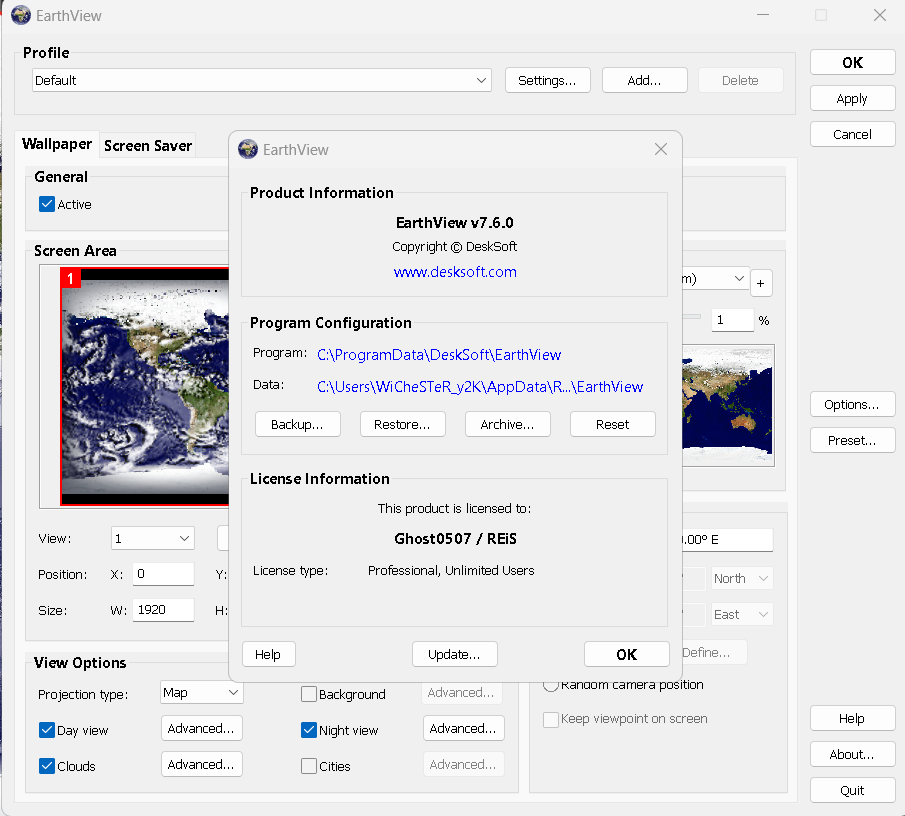Screen dimensions: 905x816
Task: Click the Size W input field showing 1920
Action: pos(163,610)
